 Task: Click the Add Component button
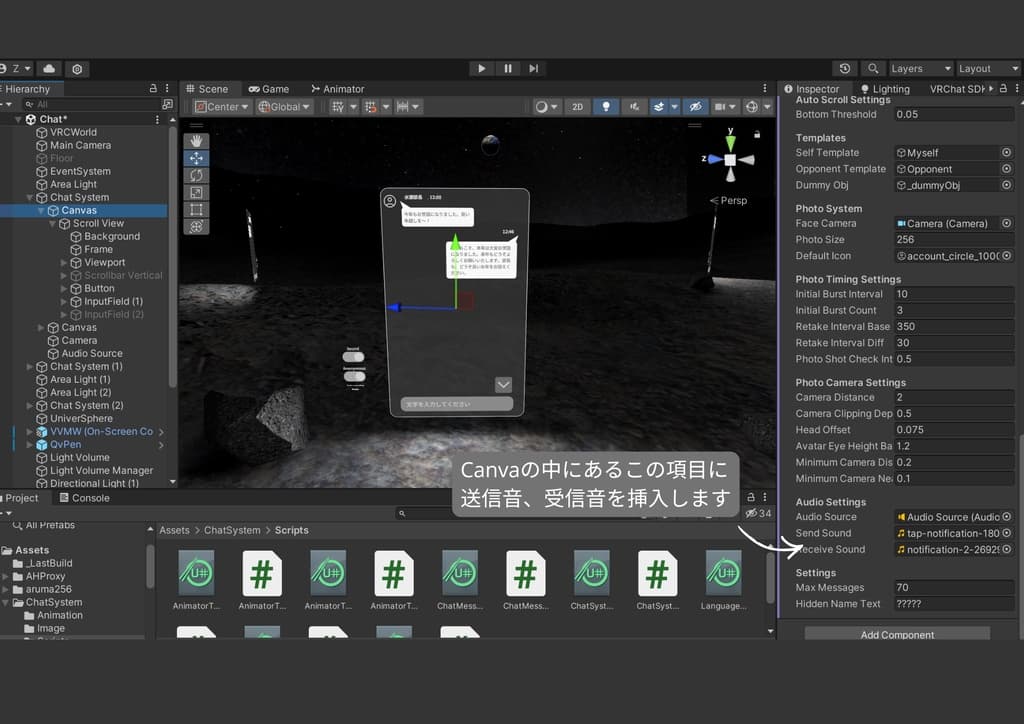coord(897,634)
